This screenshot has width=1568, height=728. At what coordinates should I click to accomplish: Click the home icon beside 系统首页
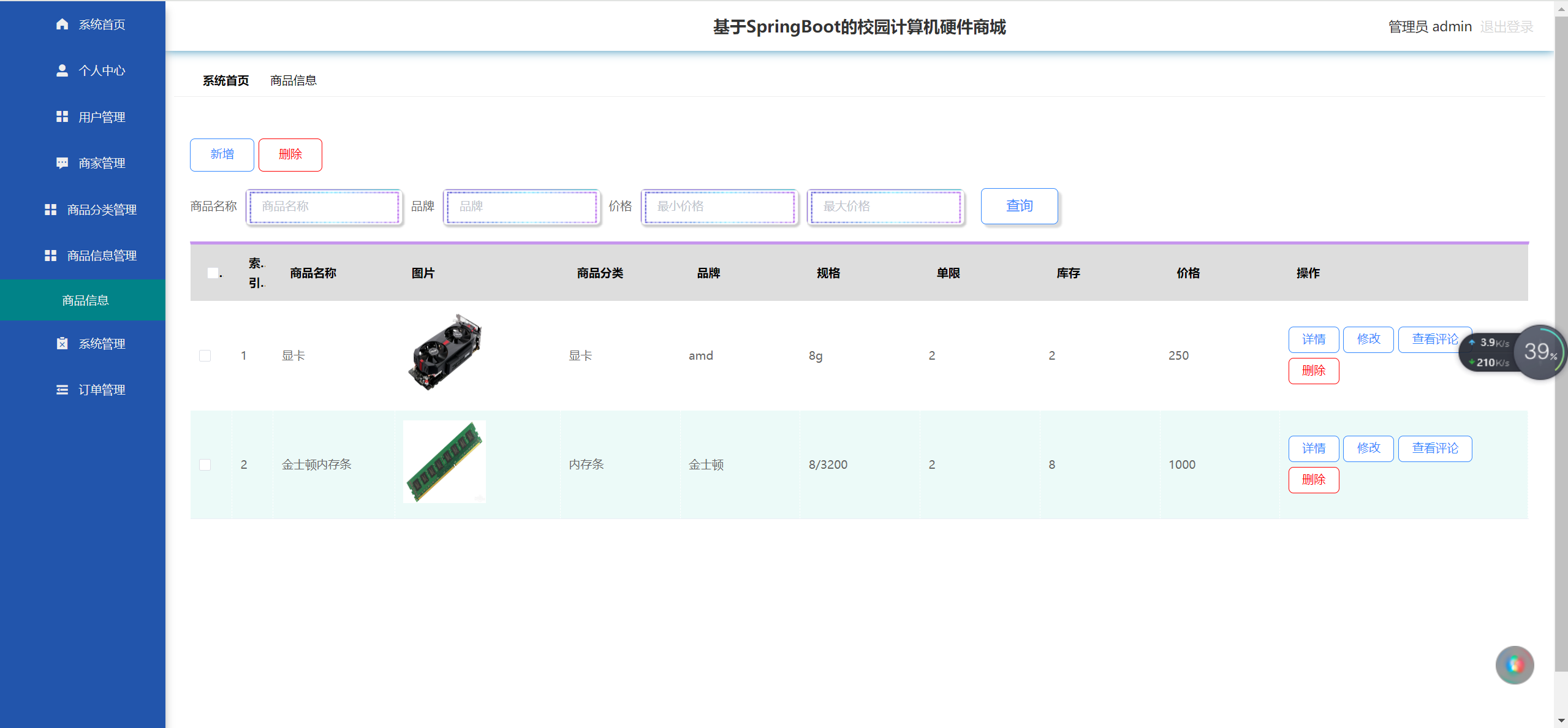point(62,24)
